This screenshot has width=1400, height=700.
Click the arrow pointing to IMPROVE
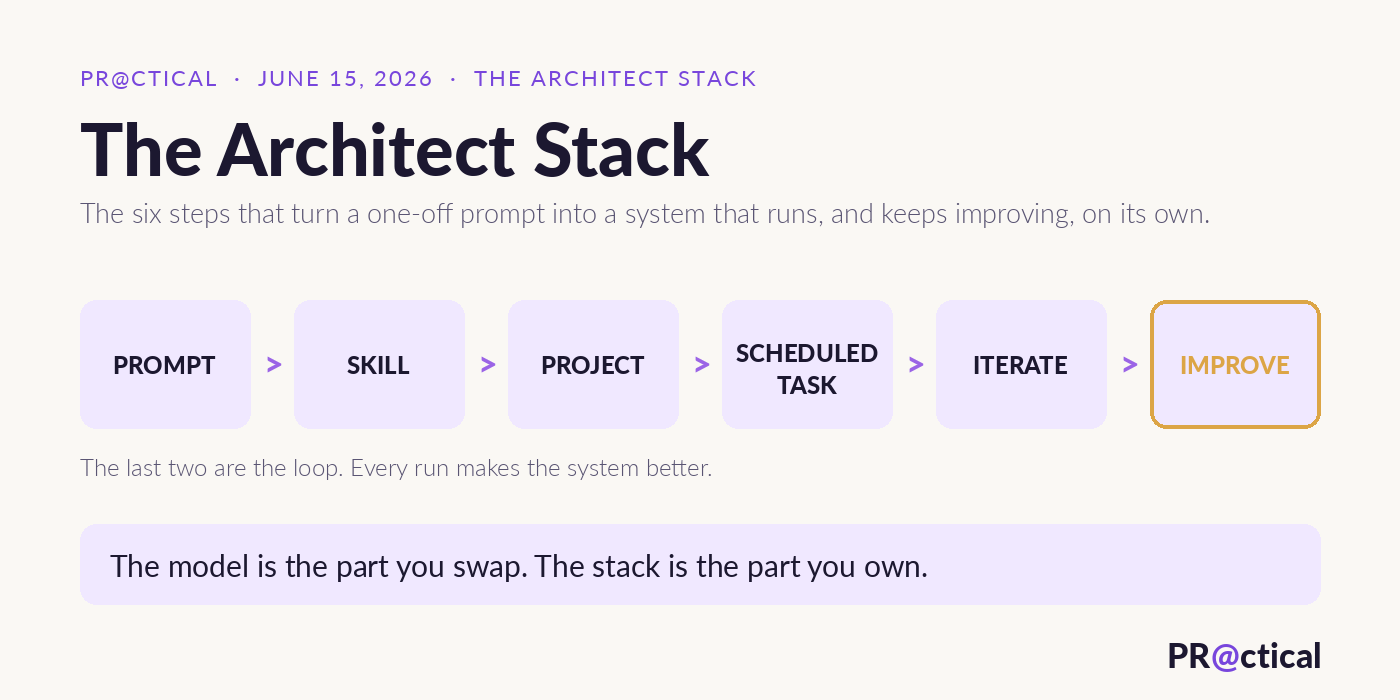tap(1130, 365)
